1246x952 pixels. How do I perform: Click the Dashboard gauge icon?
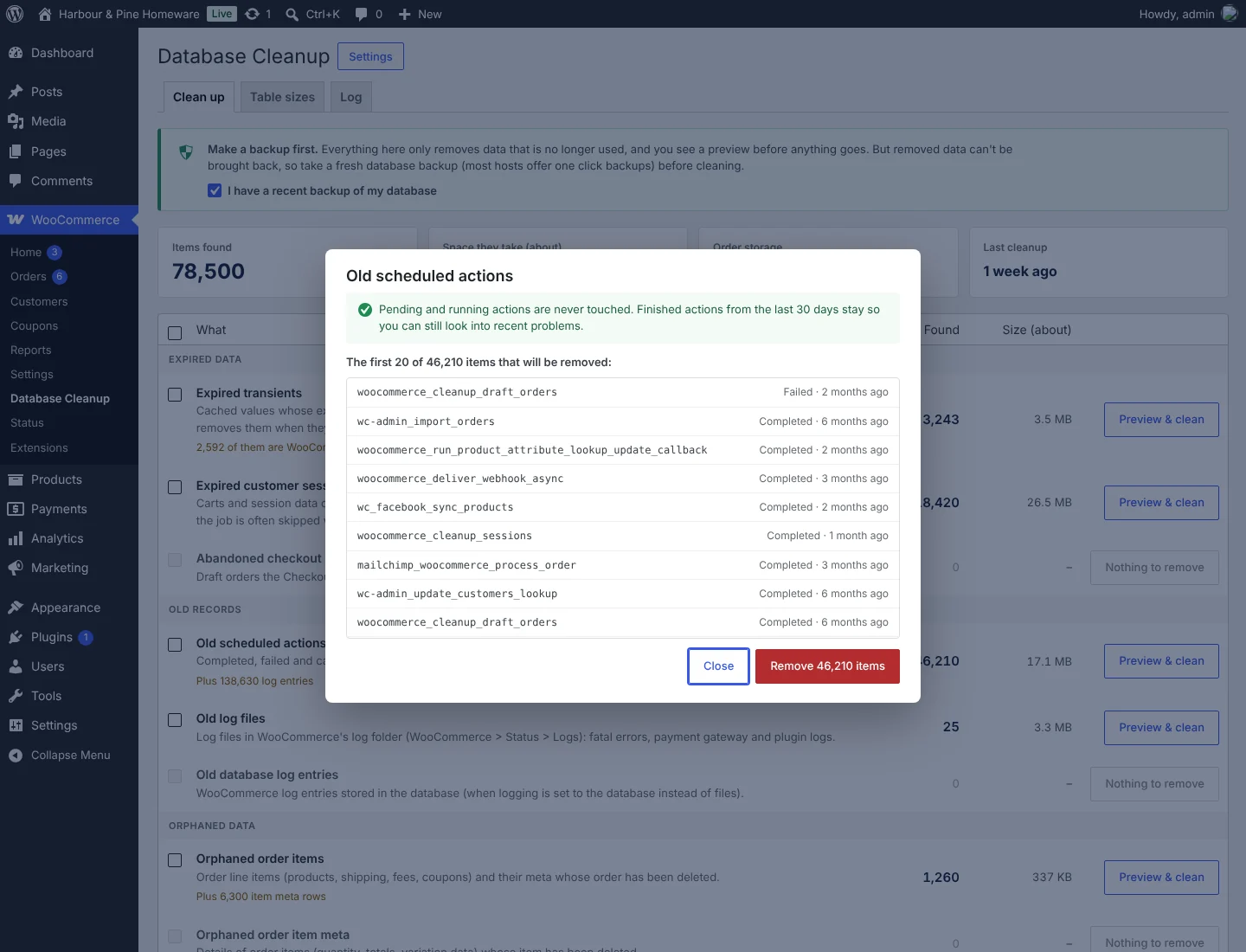(16, 53)
